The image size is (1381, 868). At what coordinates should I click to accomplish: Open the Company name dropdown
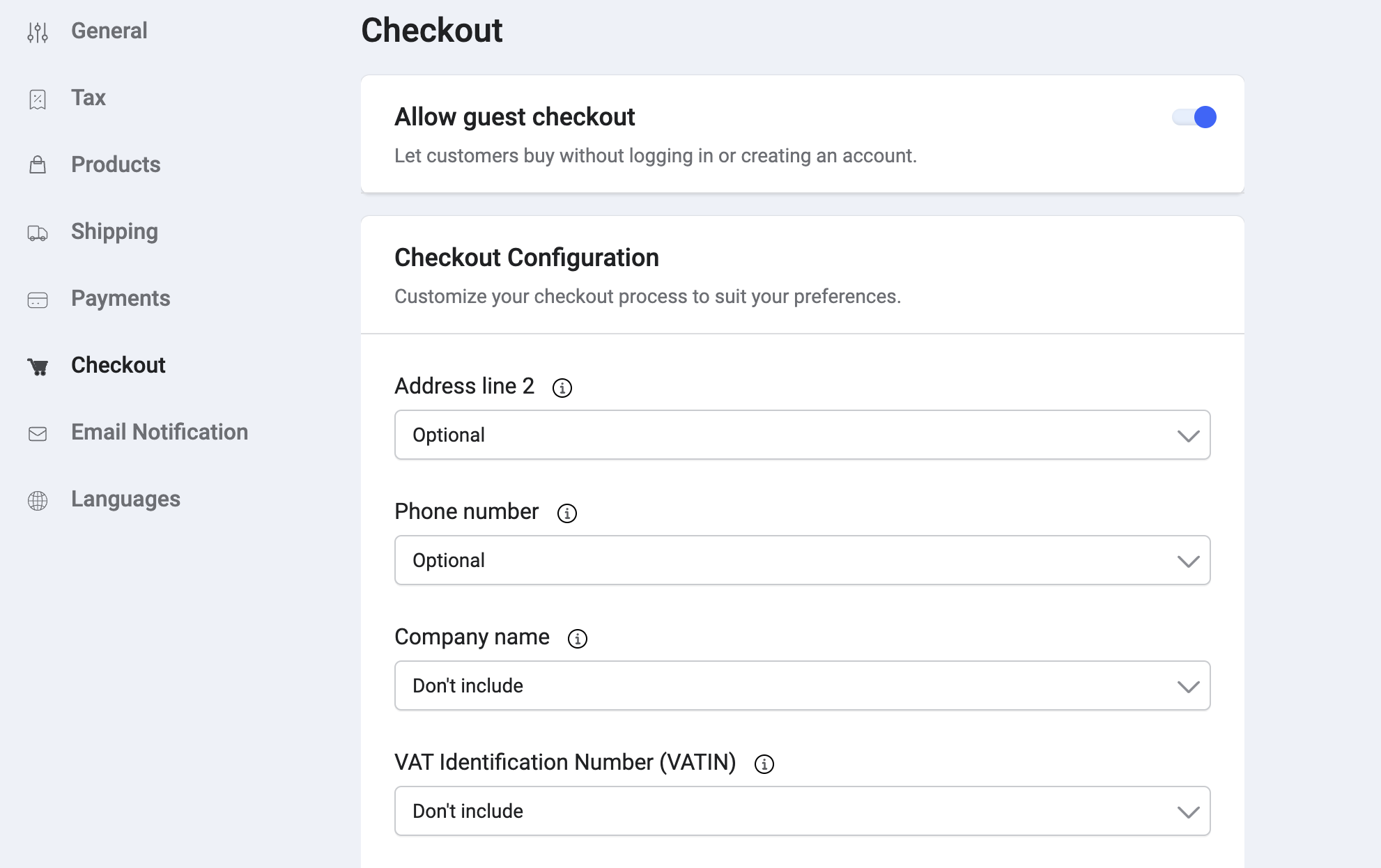[802, 685]
